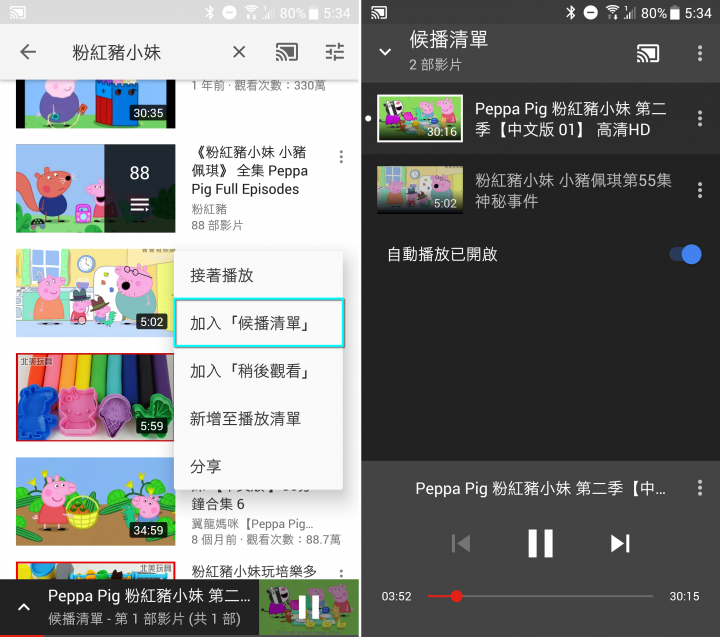This screenshot has width=720, height=637.
Task: Select 分享 from context menu
Action: pos(259,466)
